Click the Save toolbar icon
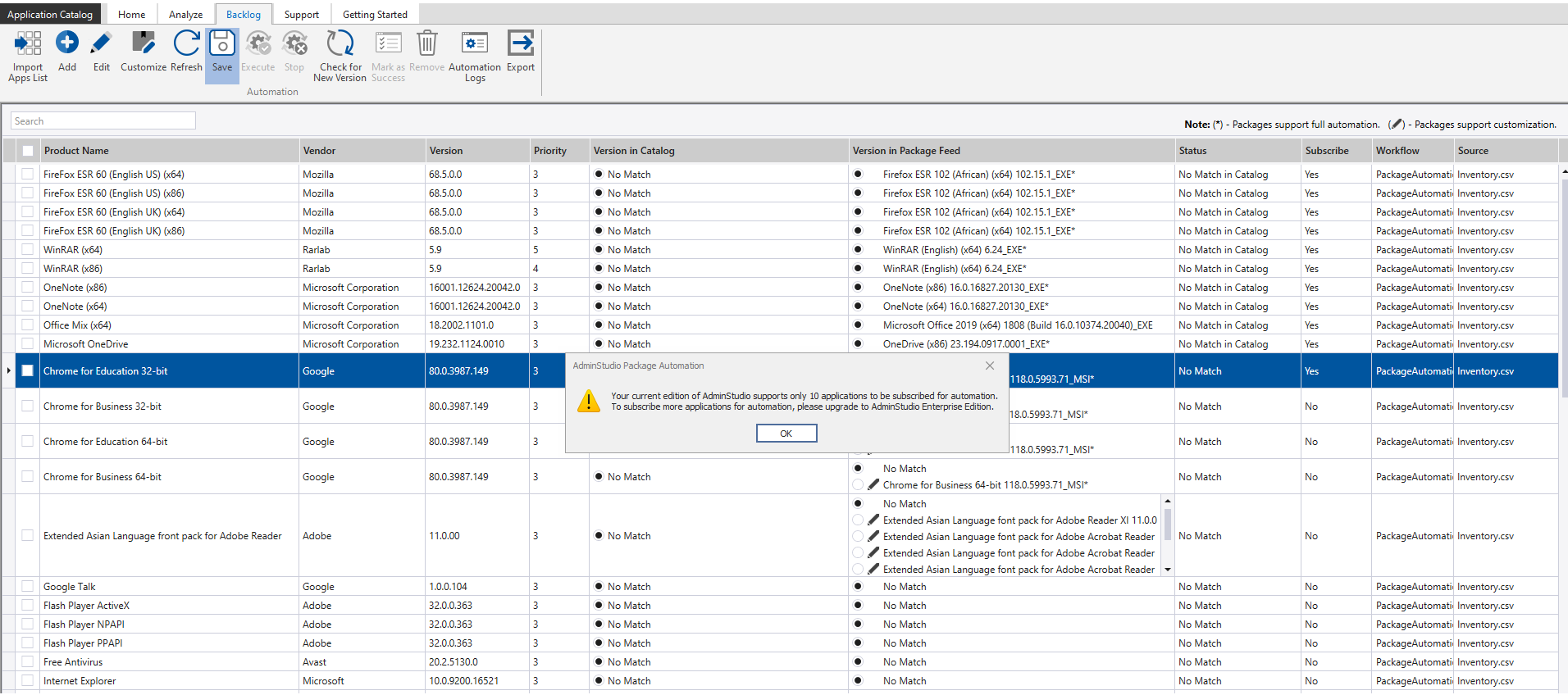 (222, 43)
